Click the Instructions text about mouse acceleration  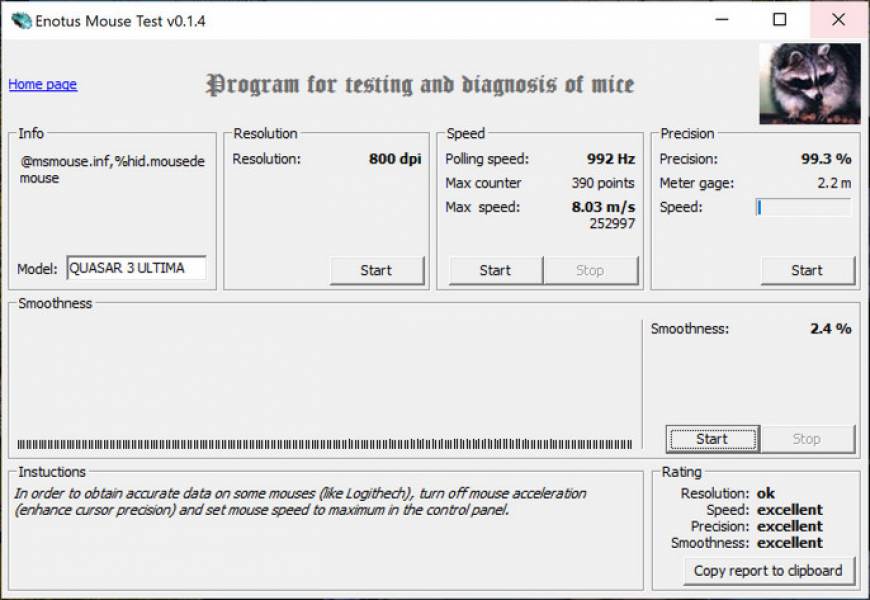coord(300,500)
